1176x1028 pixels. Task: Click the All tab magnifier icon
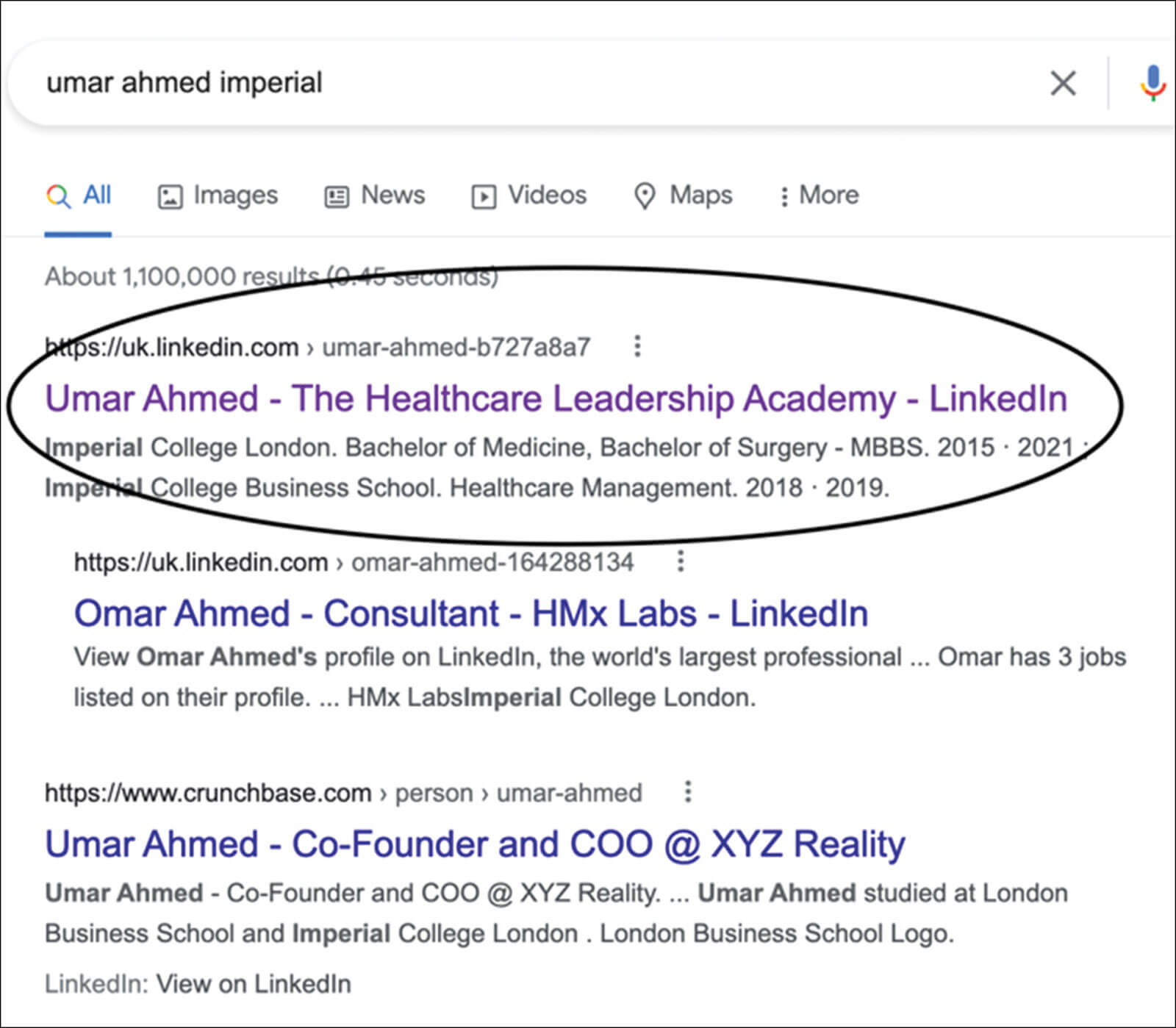click(x=58, y=196)
